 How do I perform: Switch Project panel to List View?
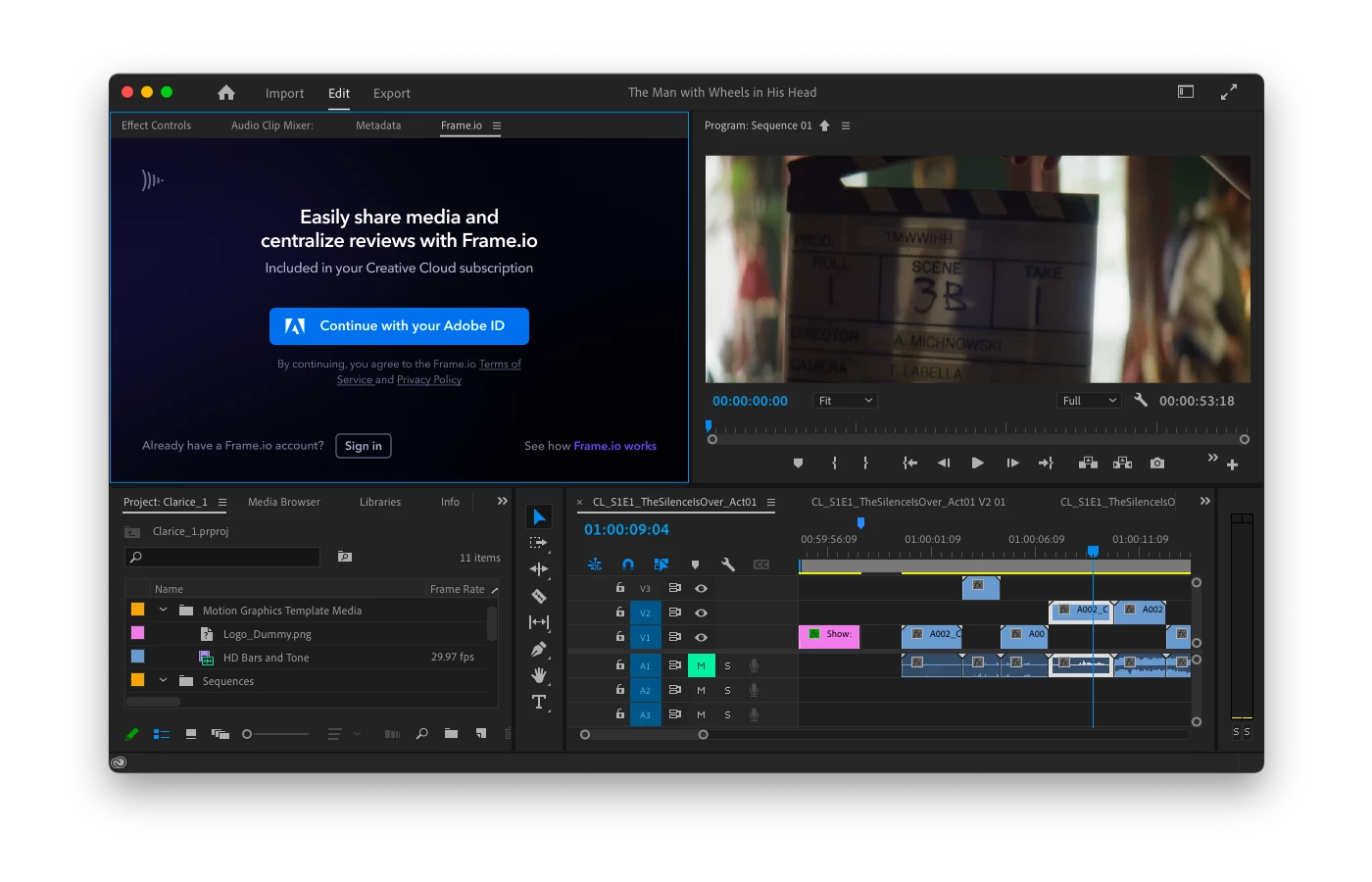(162, 734)
